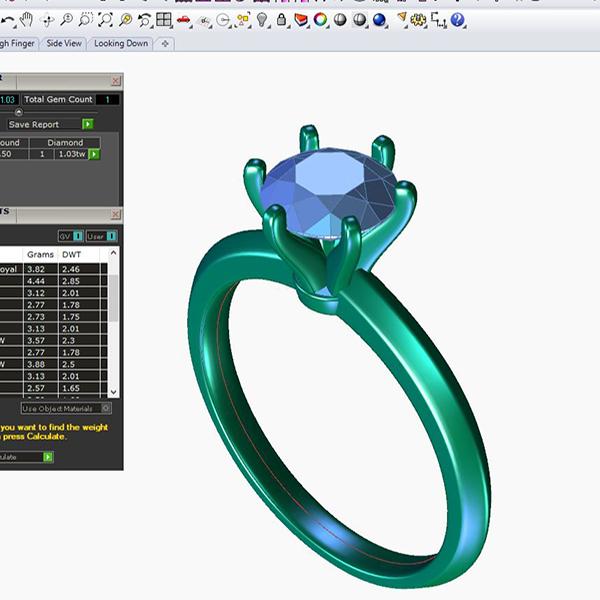The image size is (600, 600).
Task: Close the gem report panel
Action: pyautogui.click(x=116, y=81)
